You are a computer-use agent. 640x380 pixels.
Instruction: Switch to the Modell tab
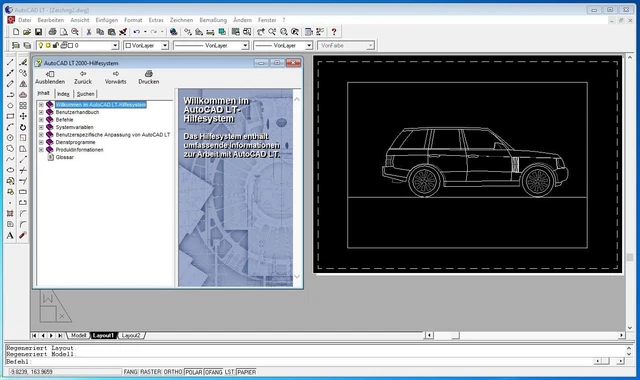(78, 336)
